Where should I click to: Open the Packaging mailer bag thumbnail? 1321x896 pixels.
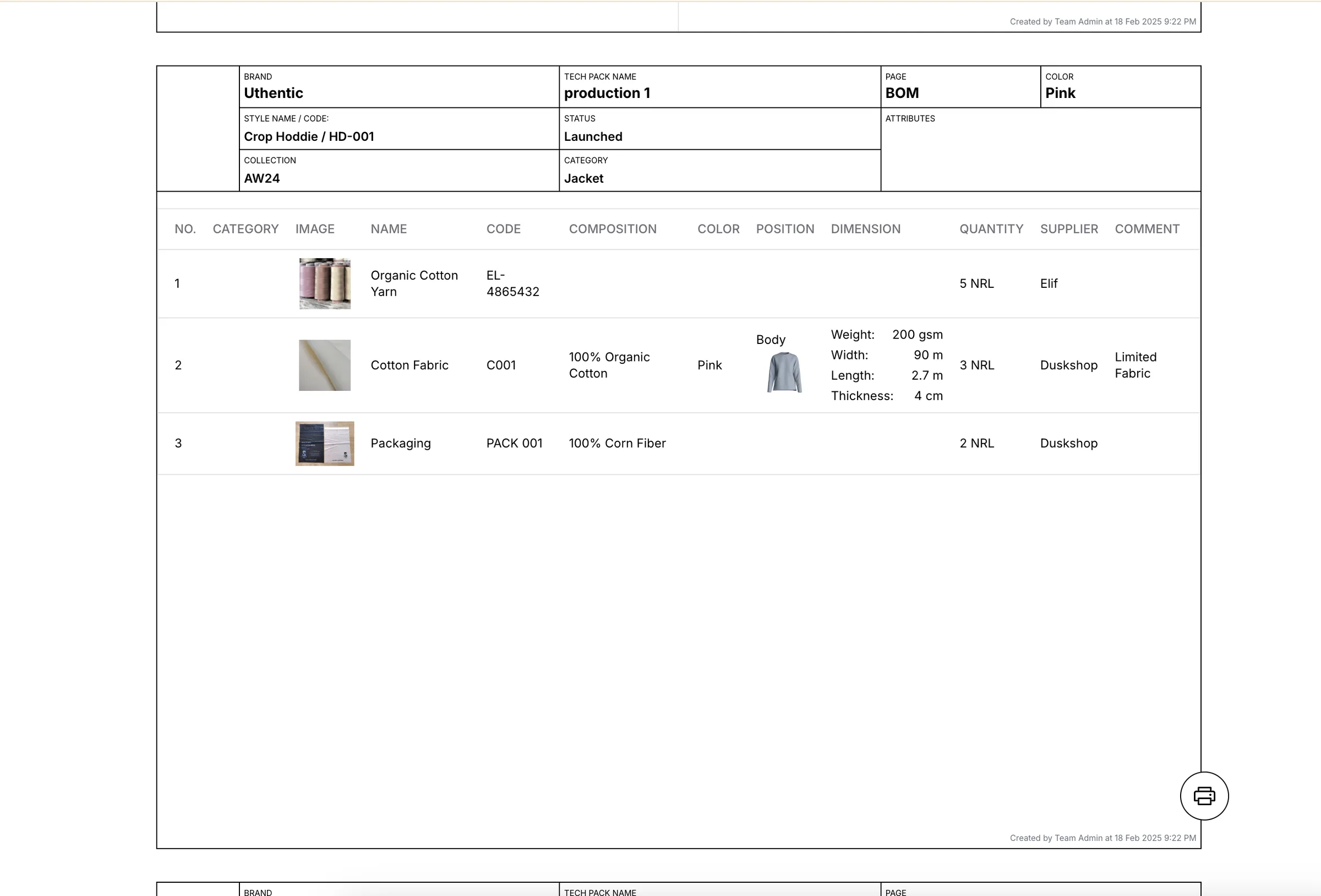[x=325, y=444]
